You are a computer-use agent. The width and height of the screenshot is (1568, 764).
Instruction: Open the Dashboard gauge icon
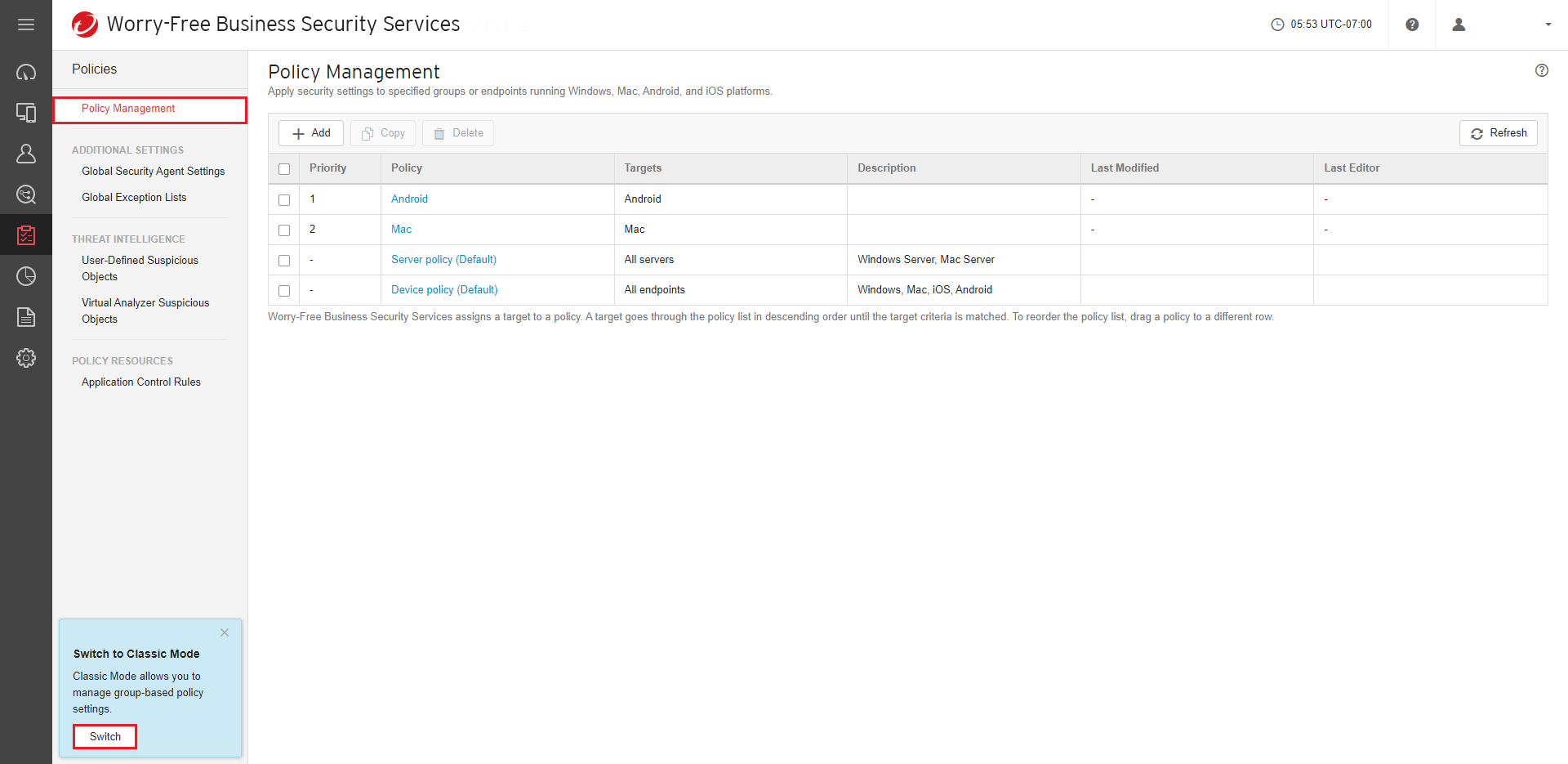(26, 72)
